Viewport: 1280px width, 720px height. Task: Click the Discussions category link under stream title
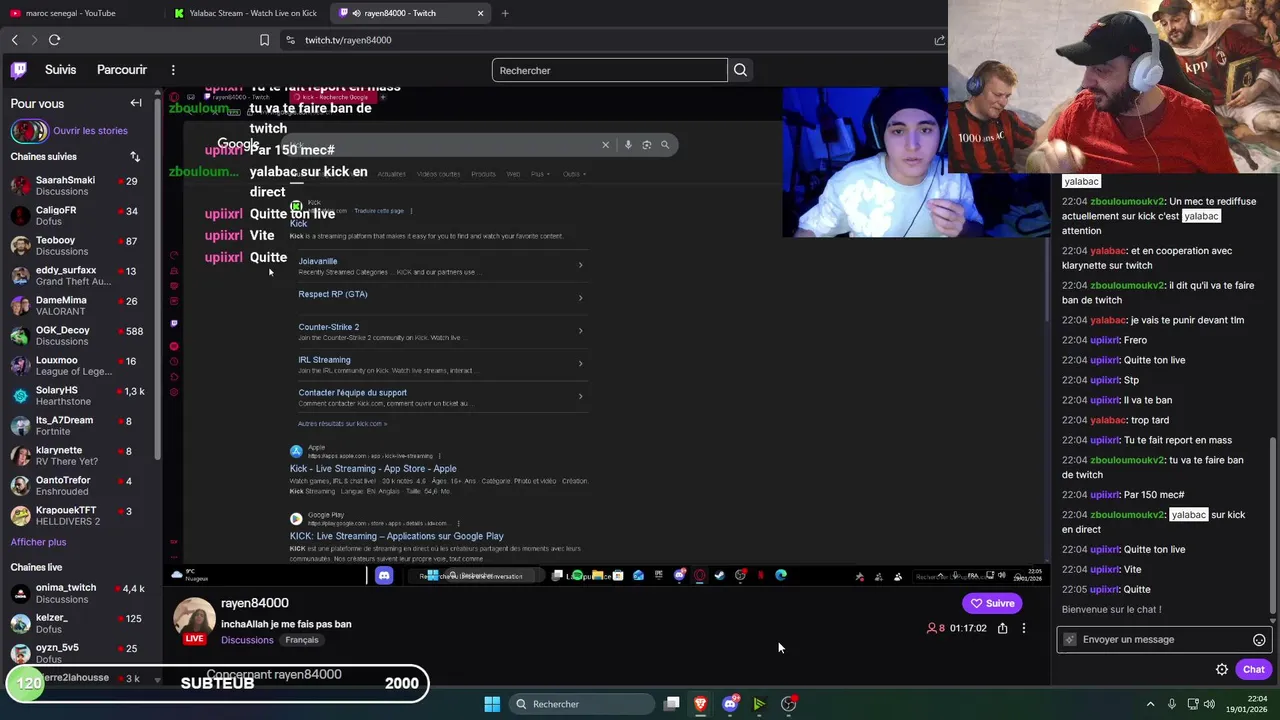click(247, 640)
